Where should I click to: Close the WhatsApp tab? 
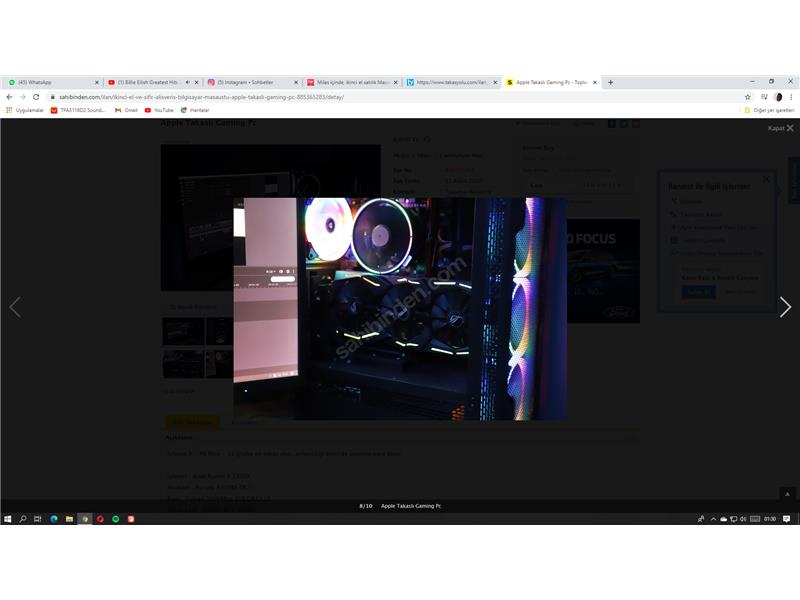click(x=96, y=82)
